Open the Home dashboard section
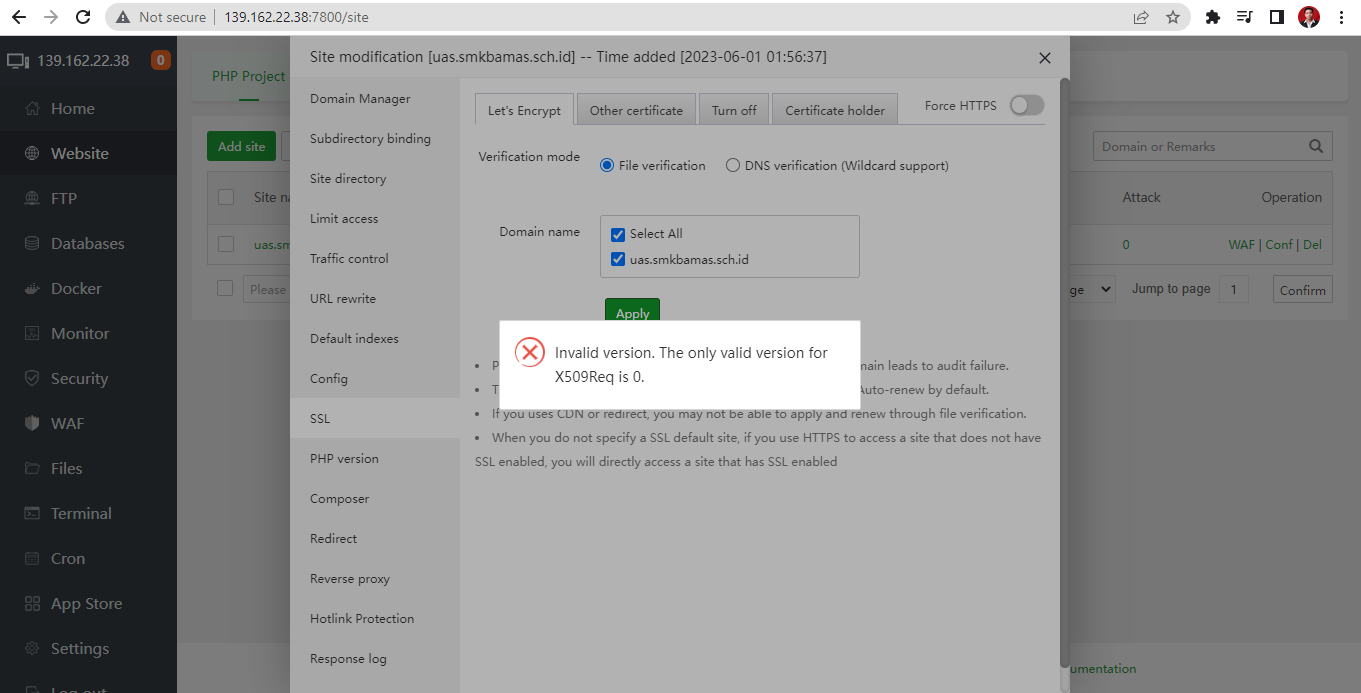 point(70,107)
